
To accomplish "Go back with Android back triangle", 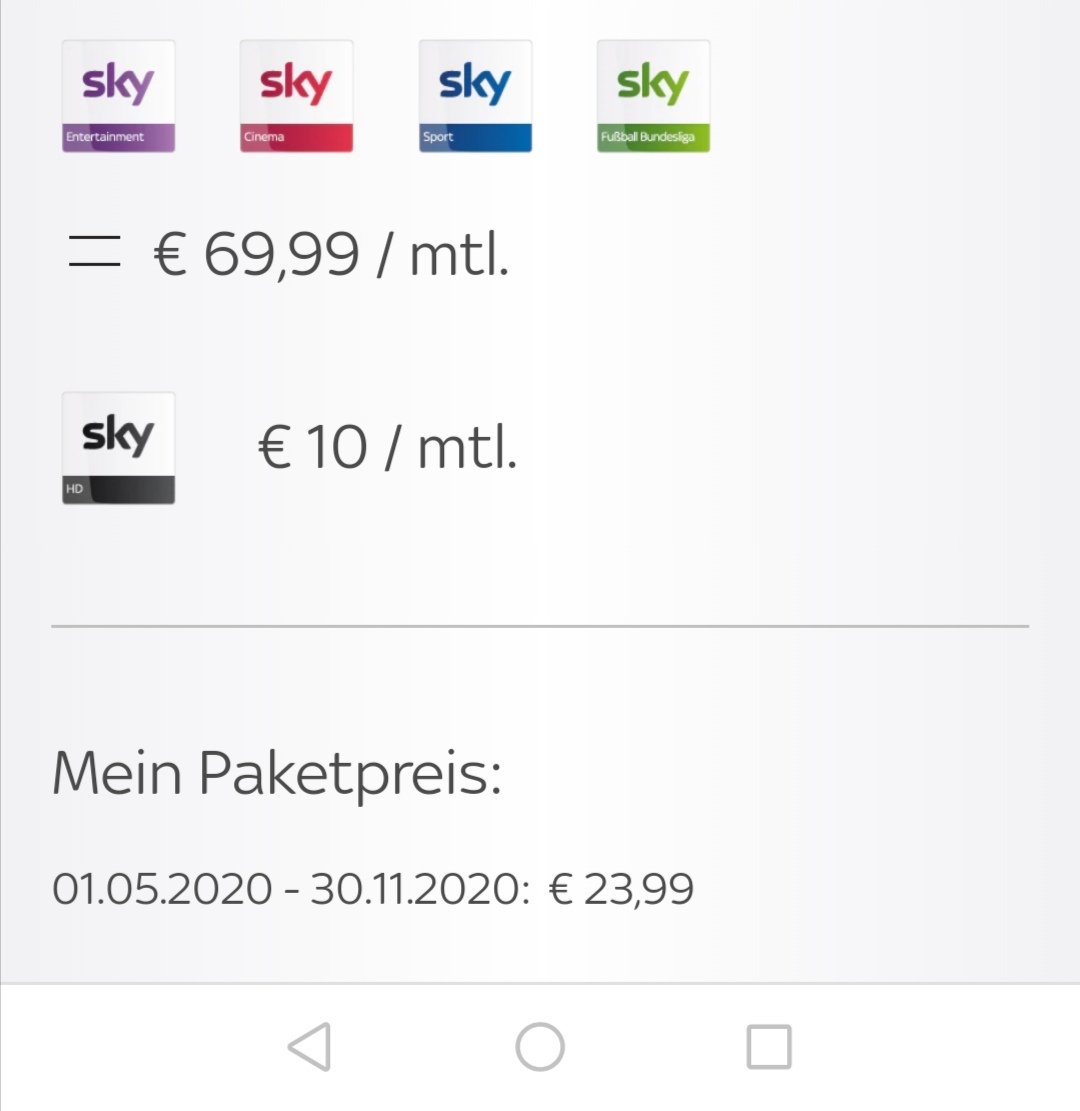I will pyautogui.click(x=310, y=1047).
